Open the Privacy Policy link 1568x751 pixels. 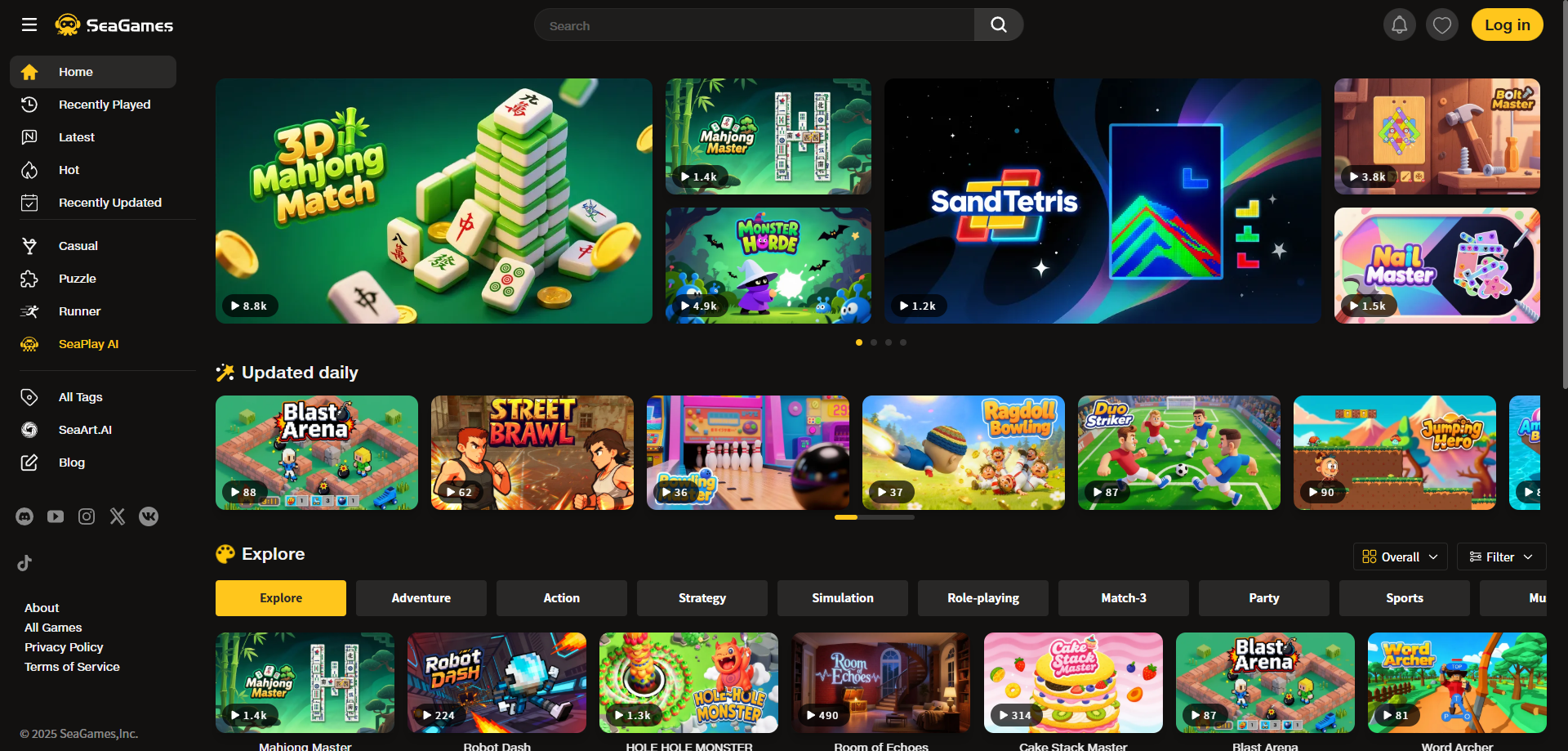tap(64, 647)
